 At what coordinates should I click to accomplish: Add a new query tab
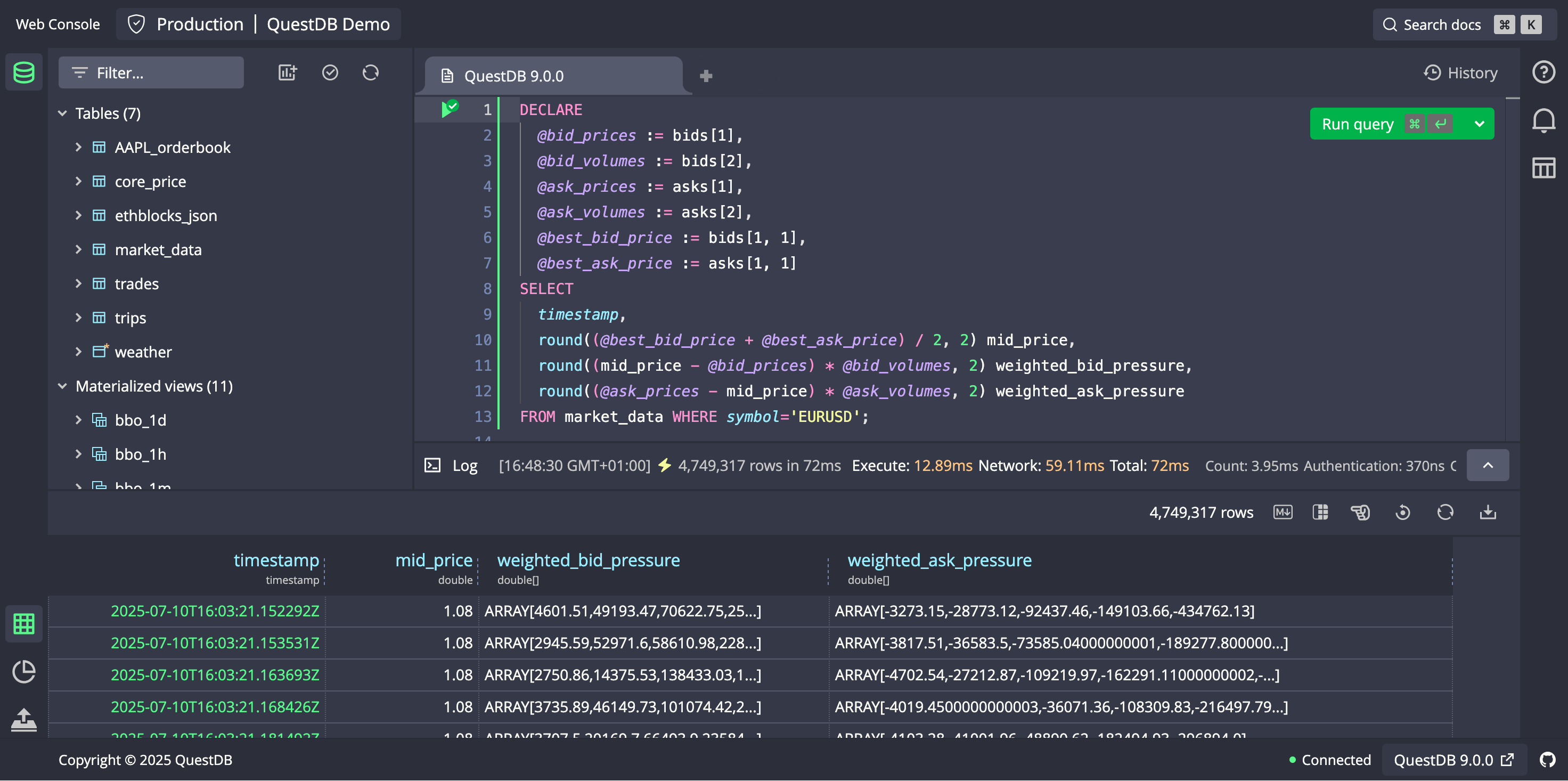click(x=706, y=76)
